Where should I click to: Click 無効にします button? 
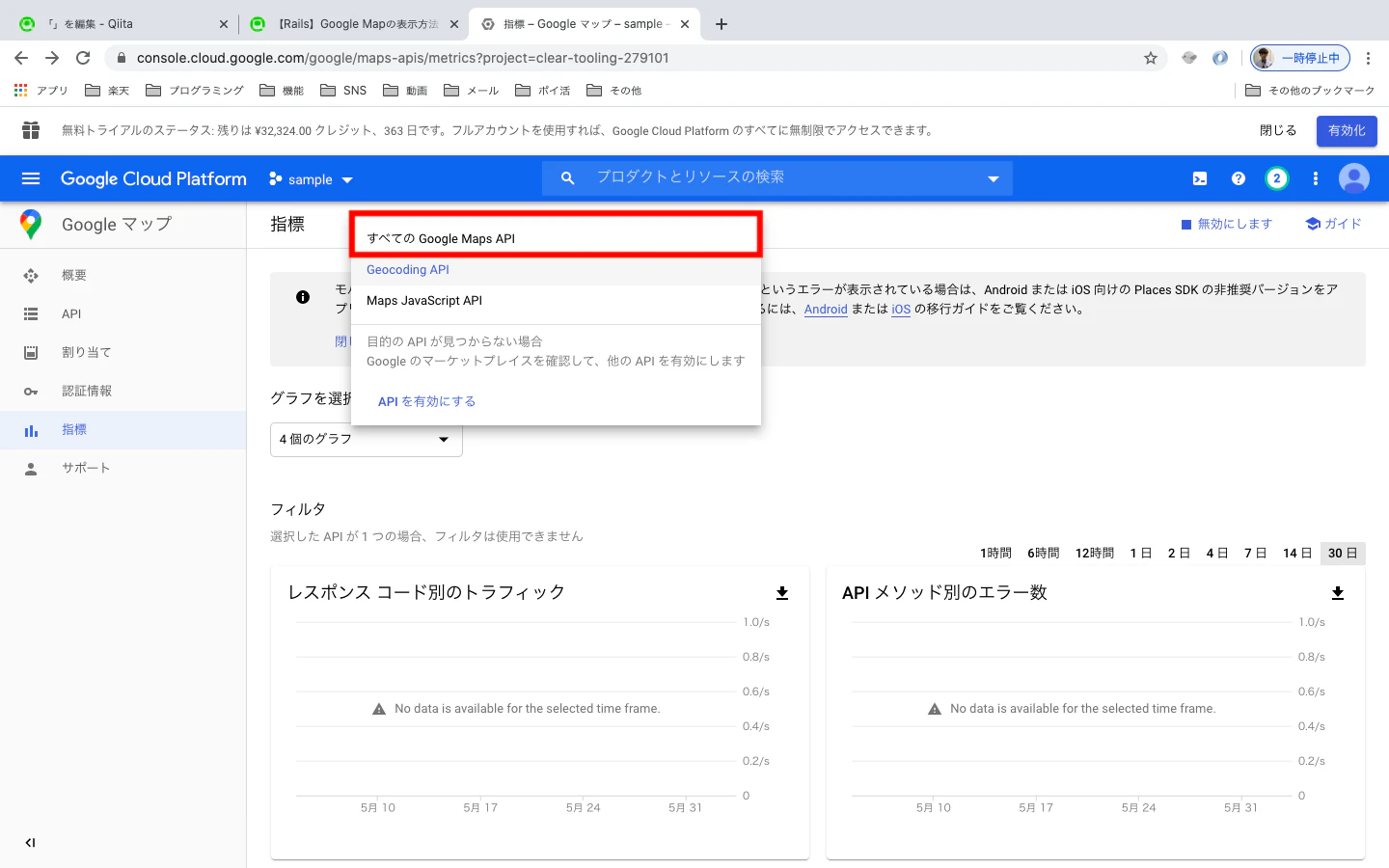(1226, 224)
